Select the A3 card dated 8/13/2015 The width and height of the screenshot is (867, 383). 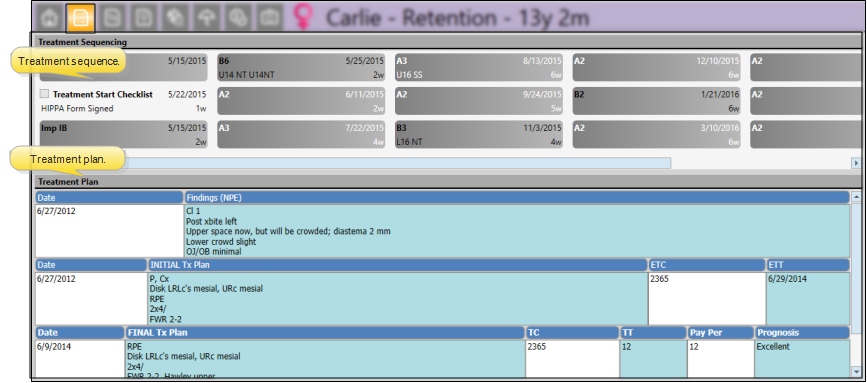(x=479, y=67)
